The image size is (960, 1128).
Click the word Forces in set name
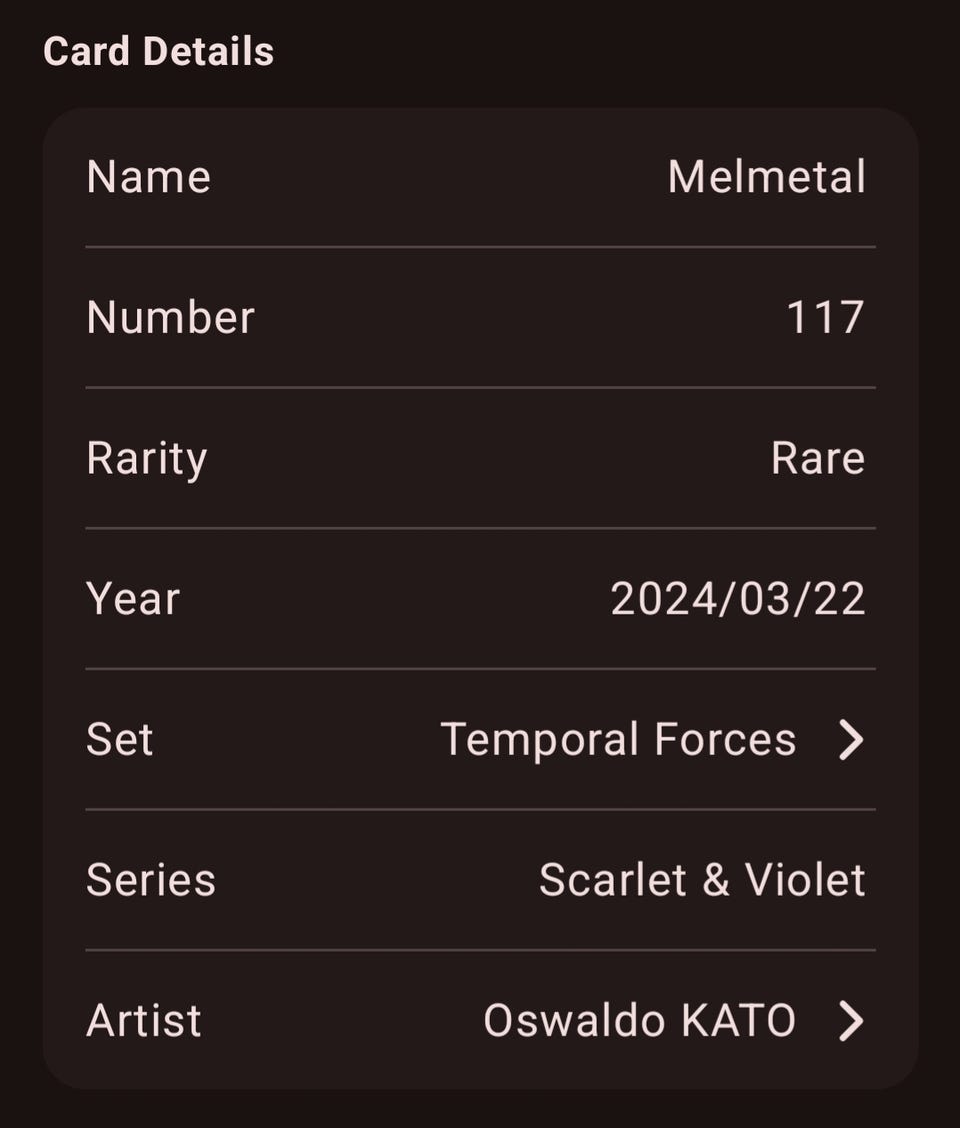click(x=725, y=740)
